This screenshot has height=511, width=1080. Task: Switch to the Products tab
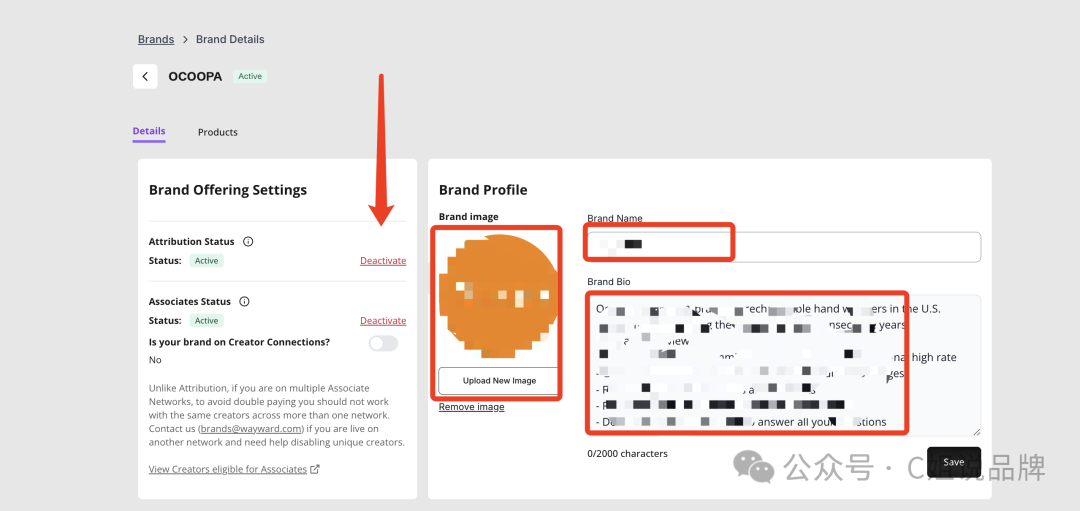click(x=217, y=132)
